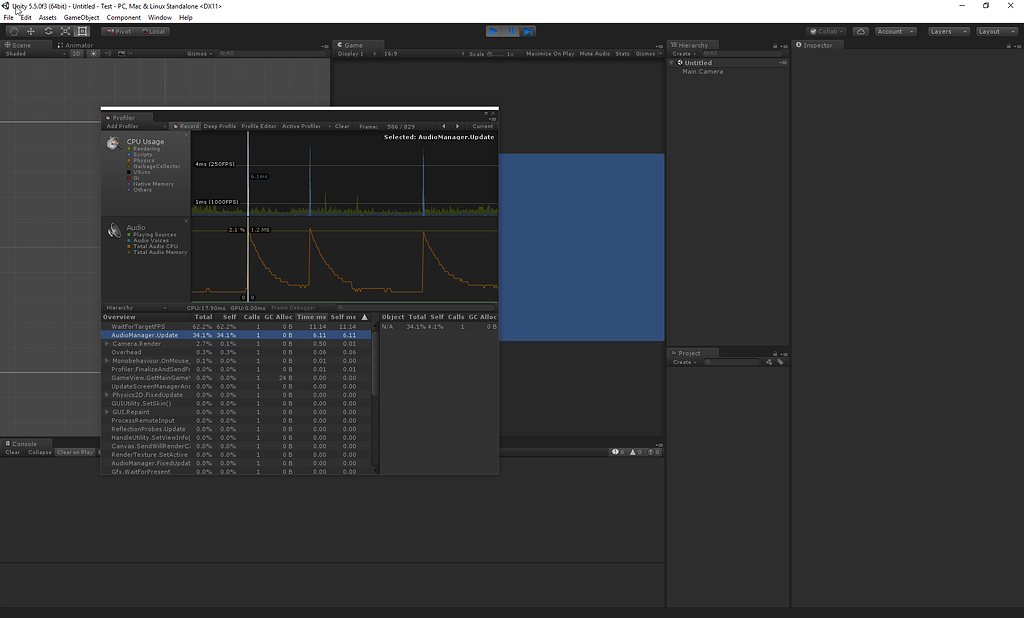The height and width of the screenshot is (618, 1024).
Task: Open the GameObject menu
Action: (81, 17)
